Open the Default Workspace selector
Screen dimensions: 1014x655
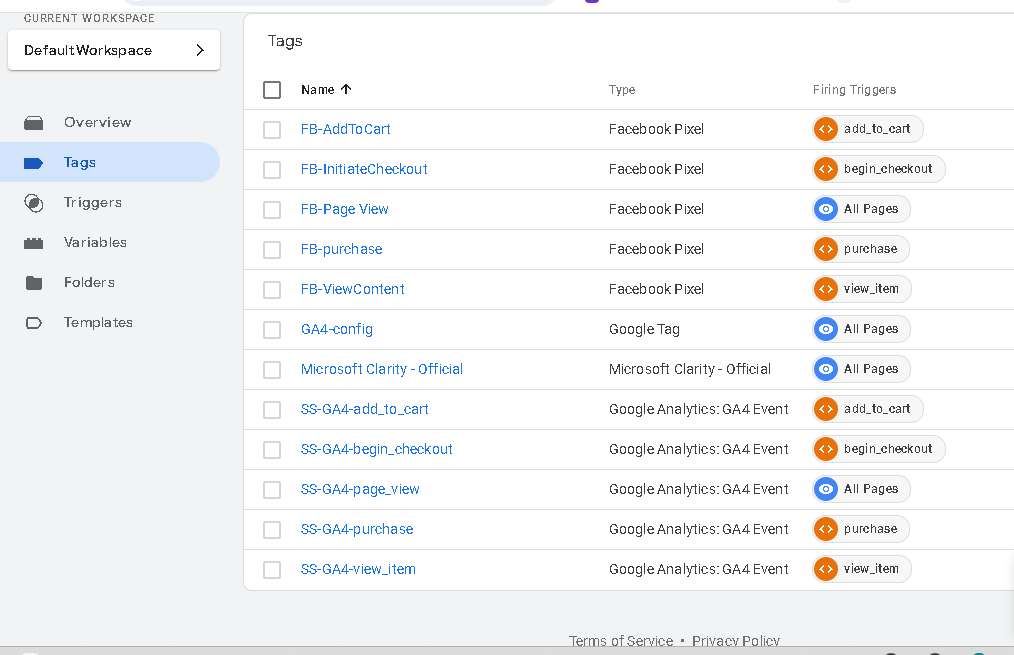114,50
